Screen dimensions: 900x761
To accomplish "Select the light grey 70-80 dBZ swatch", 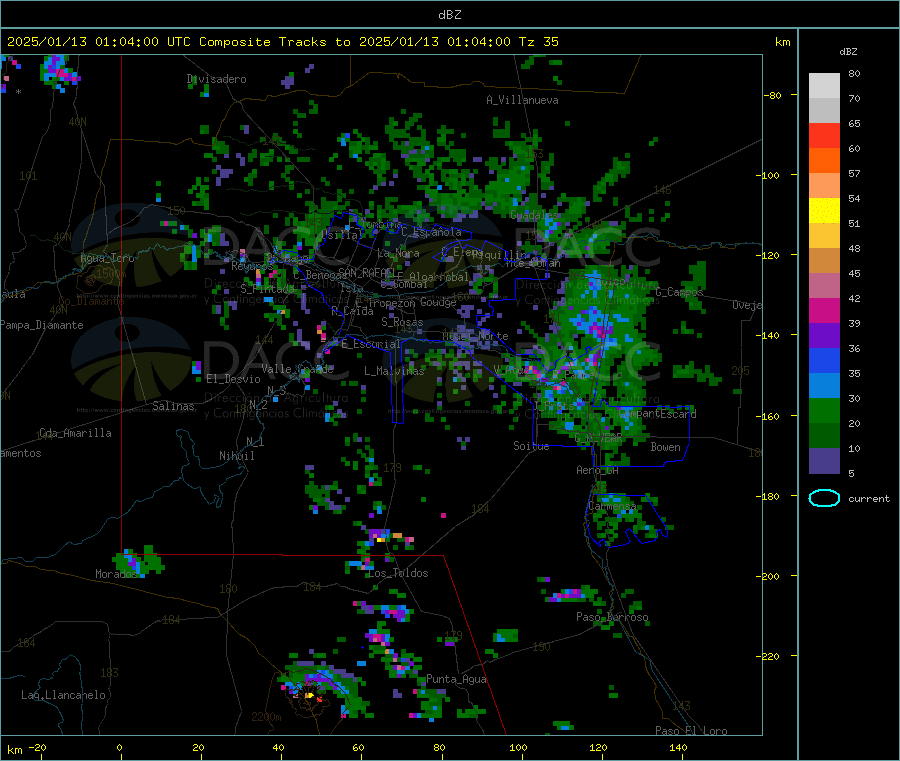I will pyautogui.click(x=824, y=86).
